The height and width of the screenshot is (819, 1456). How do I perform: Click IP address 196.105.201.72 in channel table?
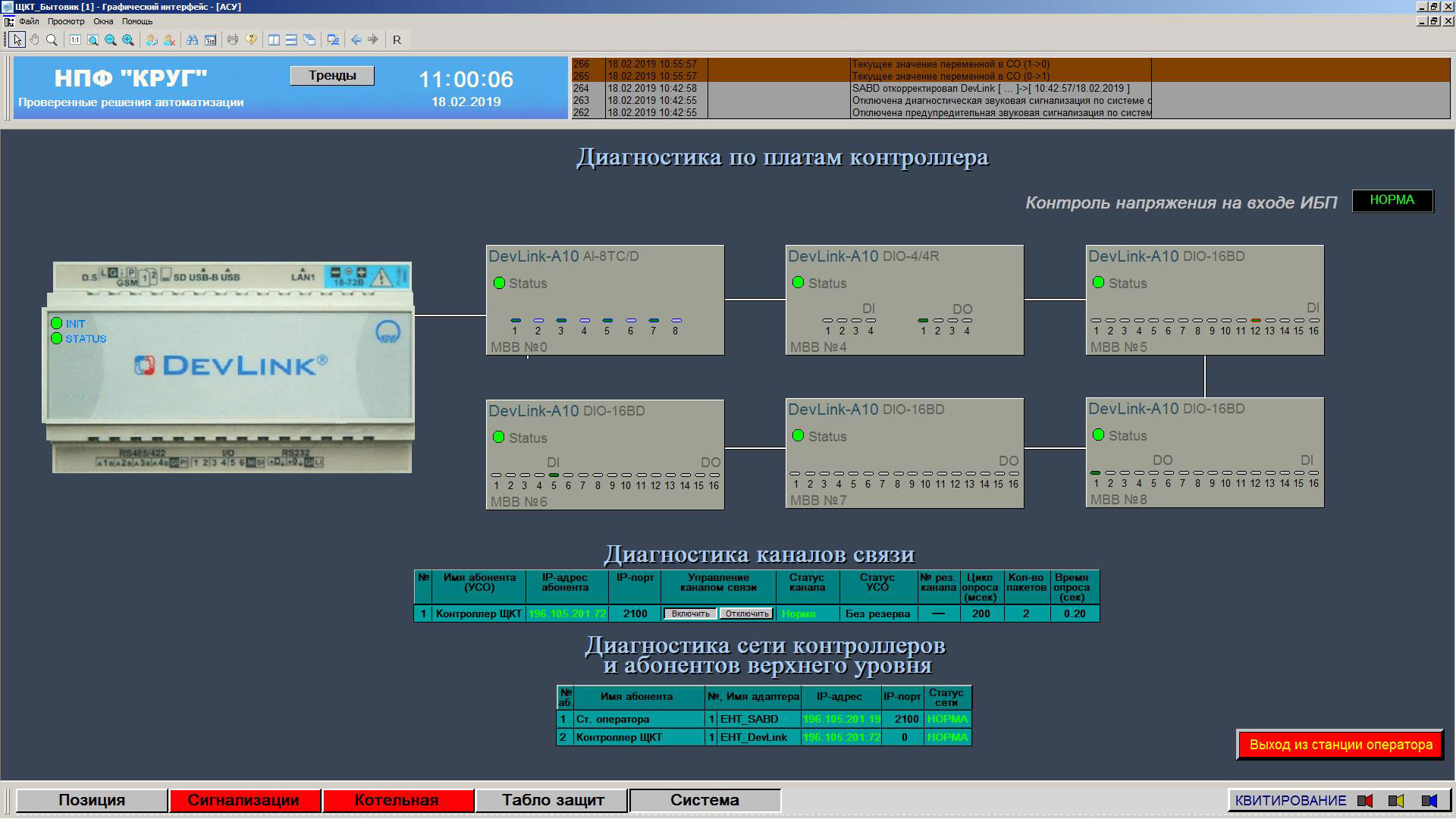[567, 613]
